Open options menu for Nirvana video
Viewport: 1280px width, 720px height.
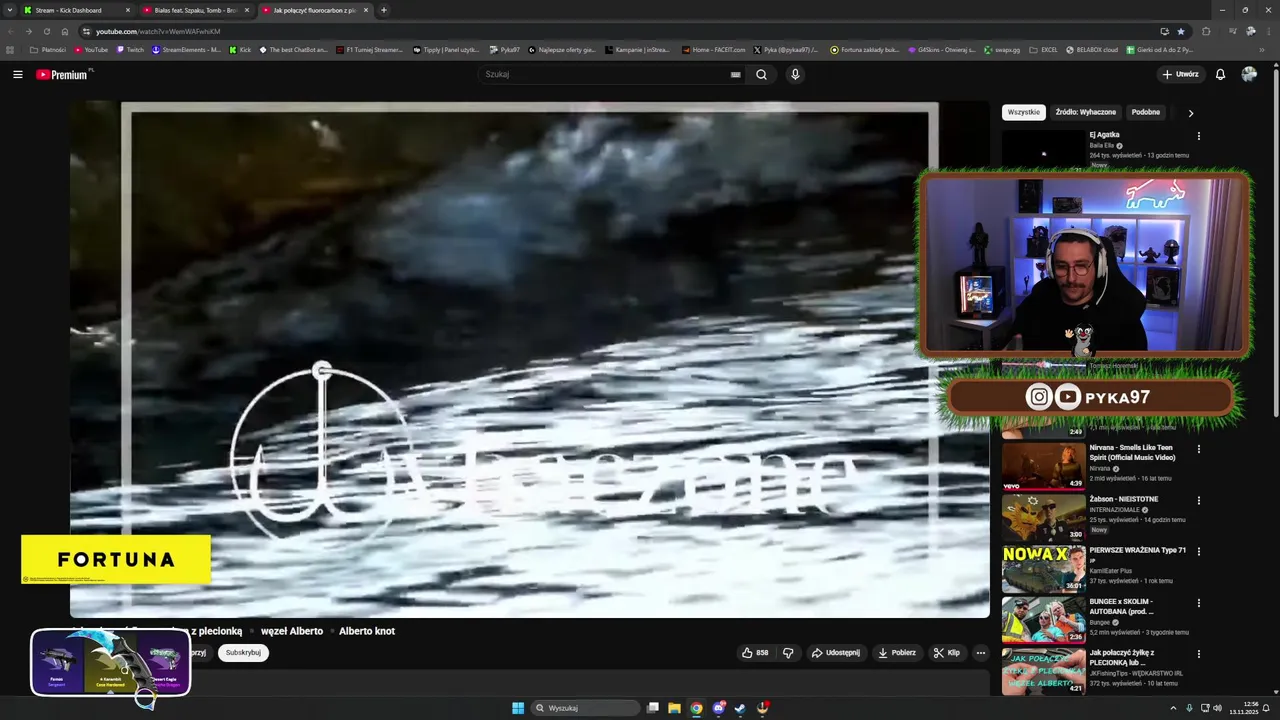[1198, 449]
